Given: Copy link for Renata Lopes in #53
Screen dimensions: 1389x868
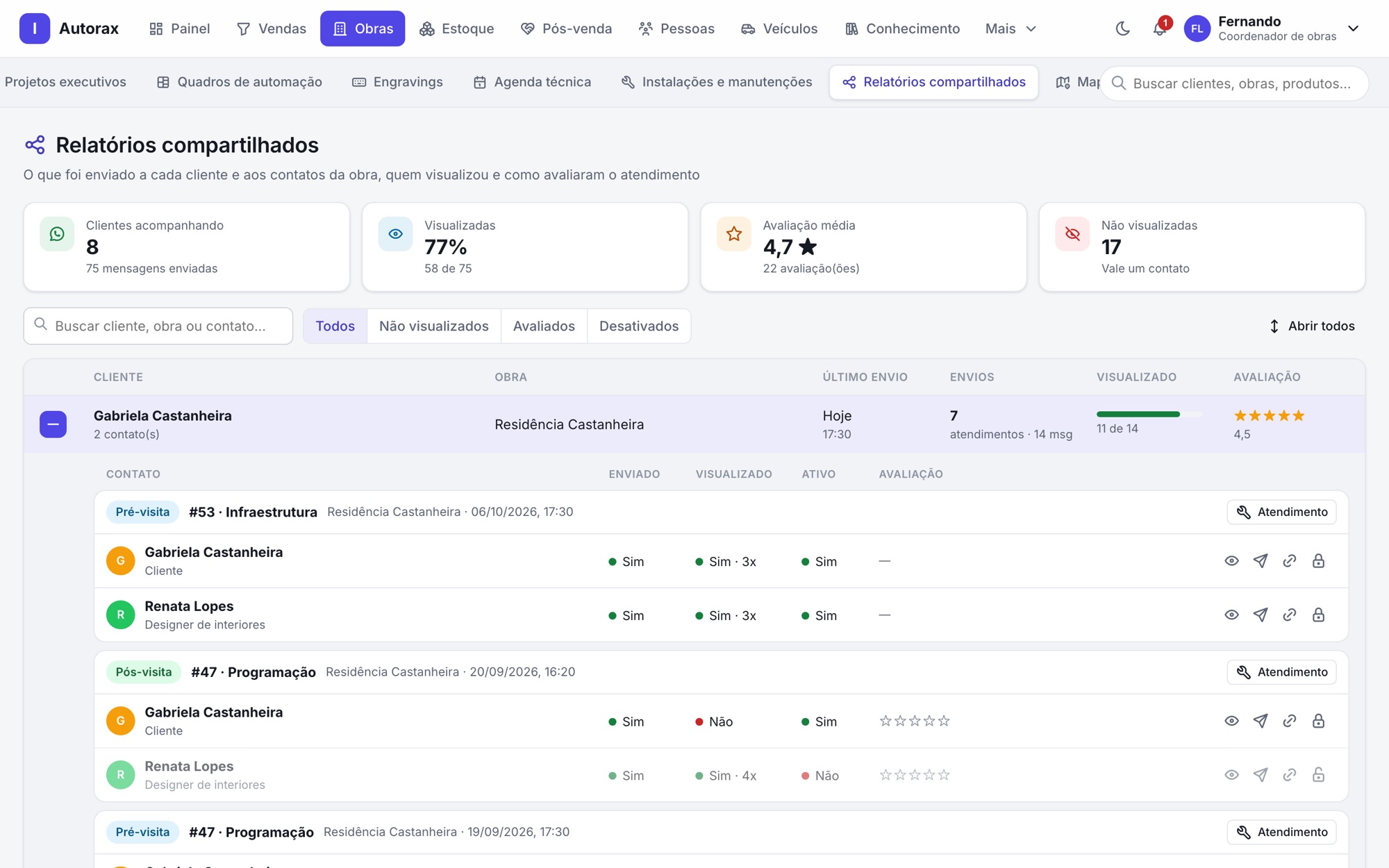Looking at the screenshot, I should point(1290,615).
